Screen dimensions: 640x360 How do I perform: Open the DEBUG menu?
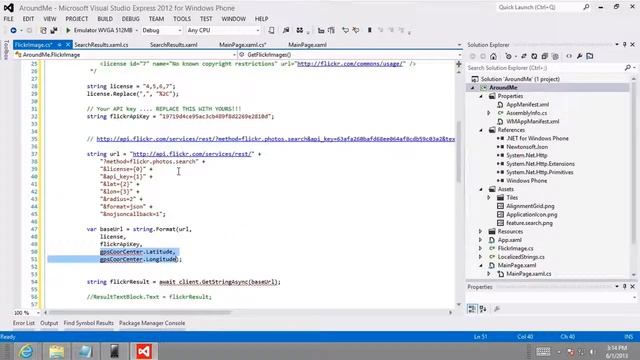[131, 19]
